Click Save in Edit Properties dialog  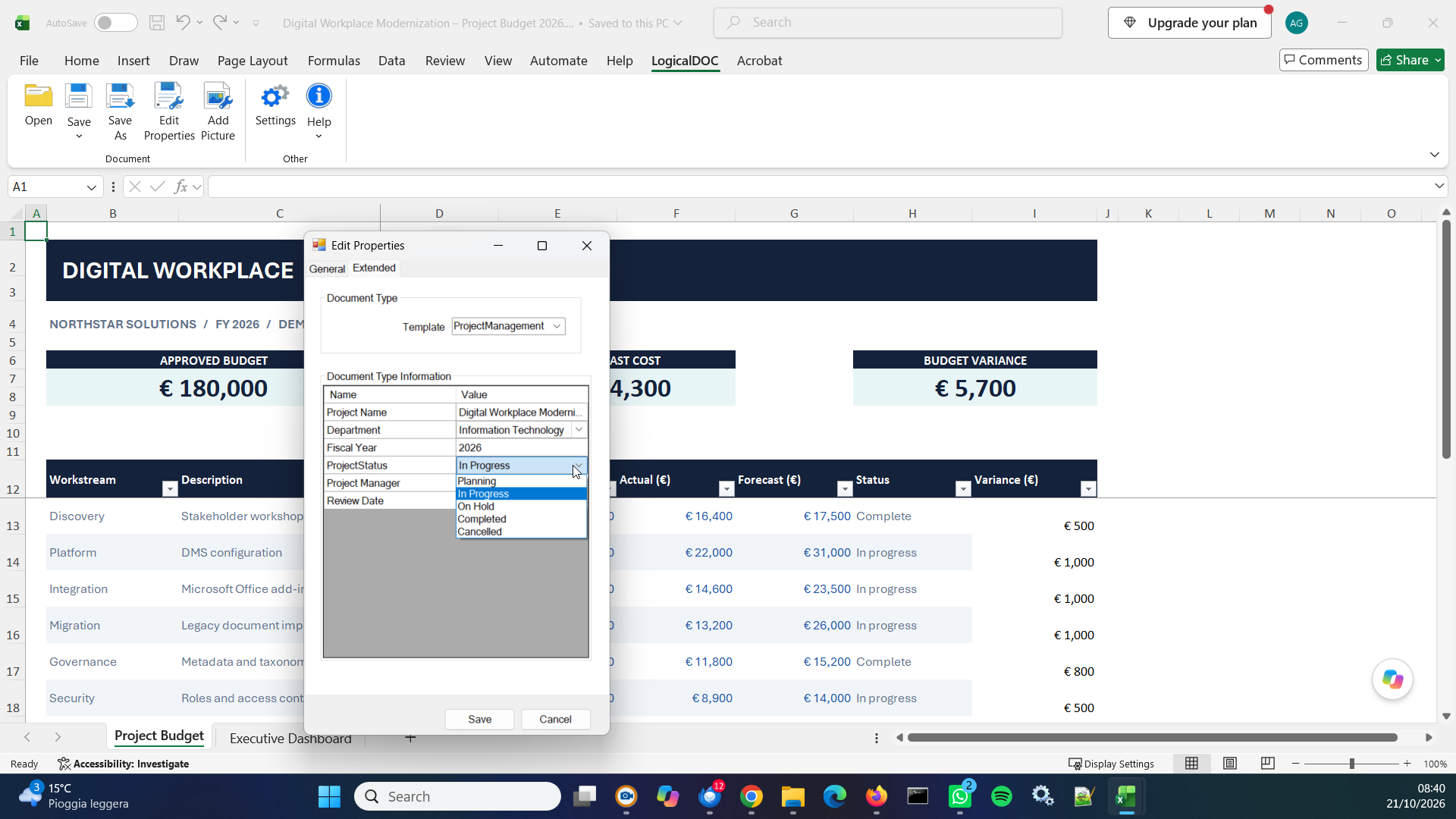(479, 719)
